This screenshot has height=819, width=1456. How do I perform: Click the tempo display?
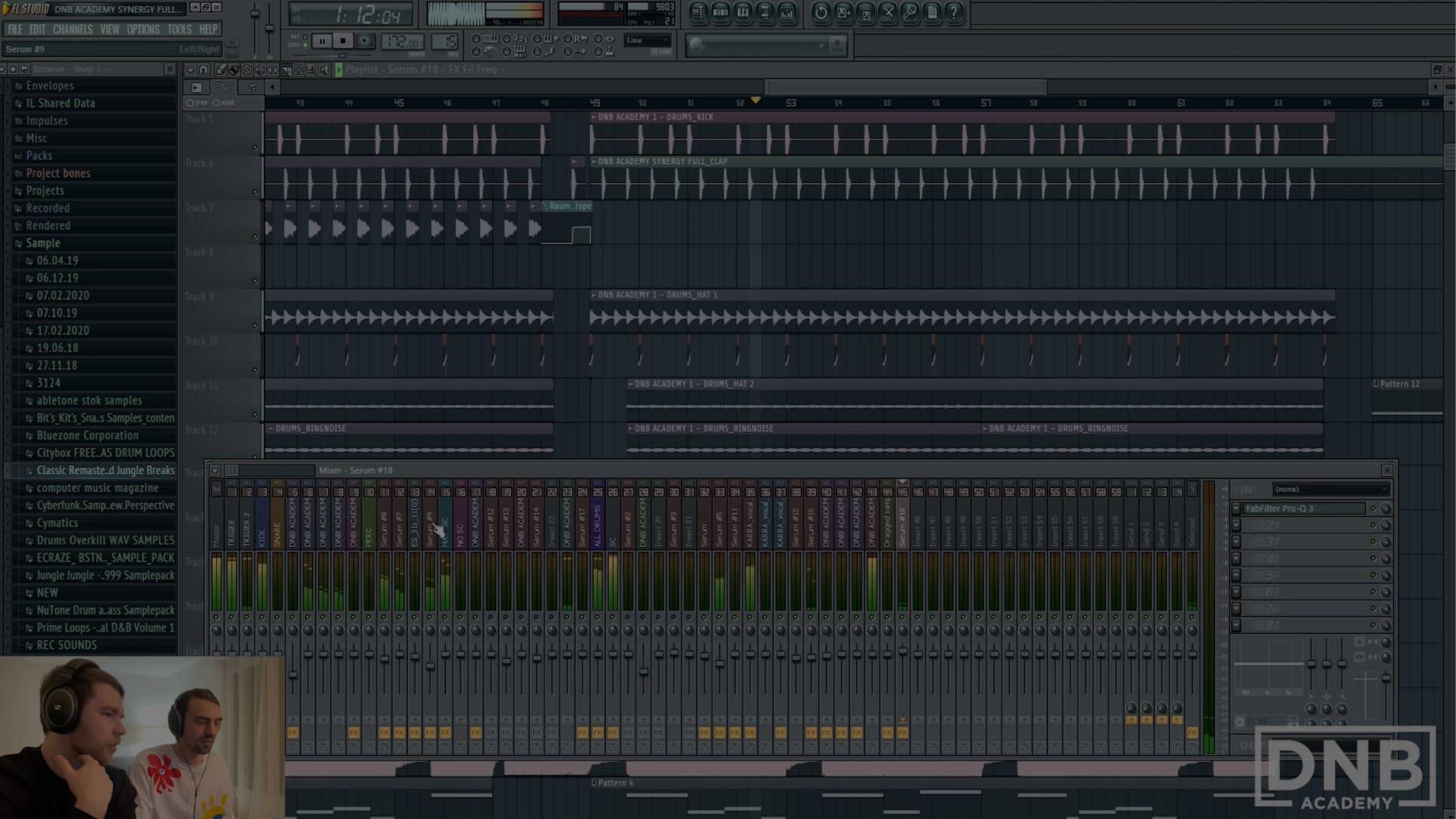[402, 41]
